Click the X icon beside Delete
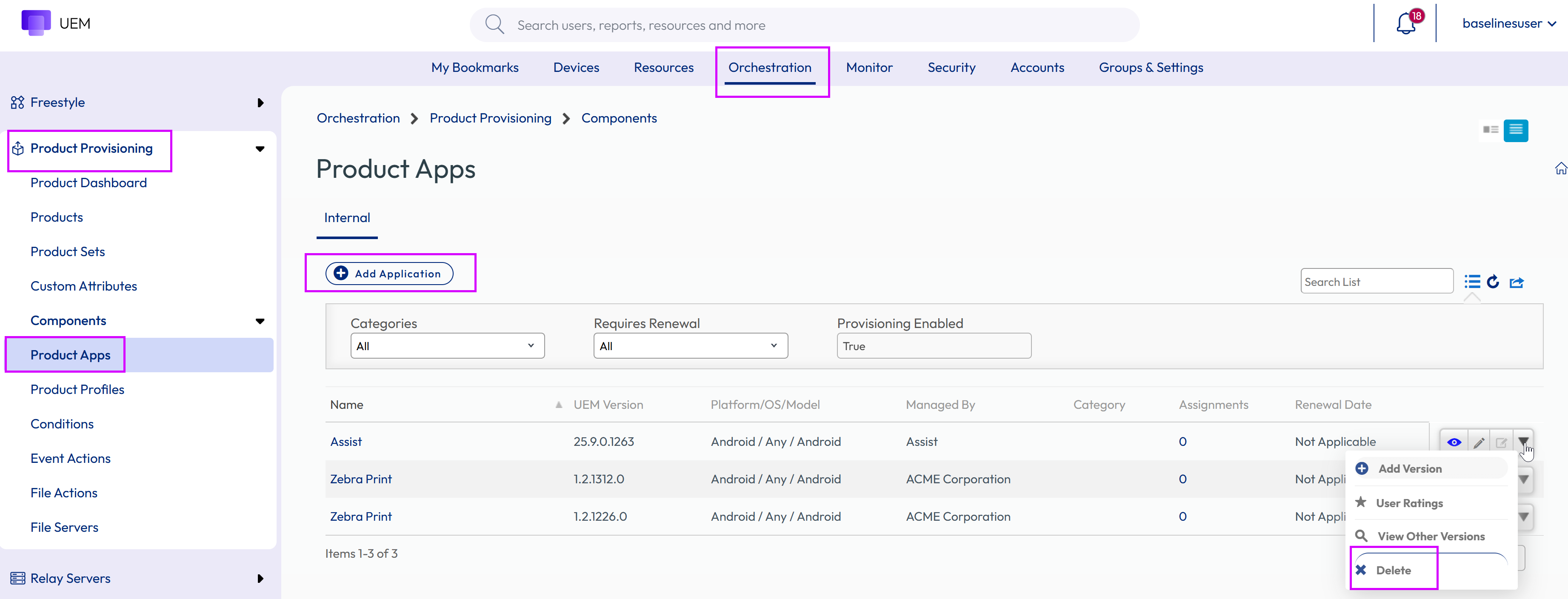The image size is (1568, 599). coord(1361,570)
